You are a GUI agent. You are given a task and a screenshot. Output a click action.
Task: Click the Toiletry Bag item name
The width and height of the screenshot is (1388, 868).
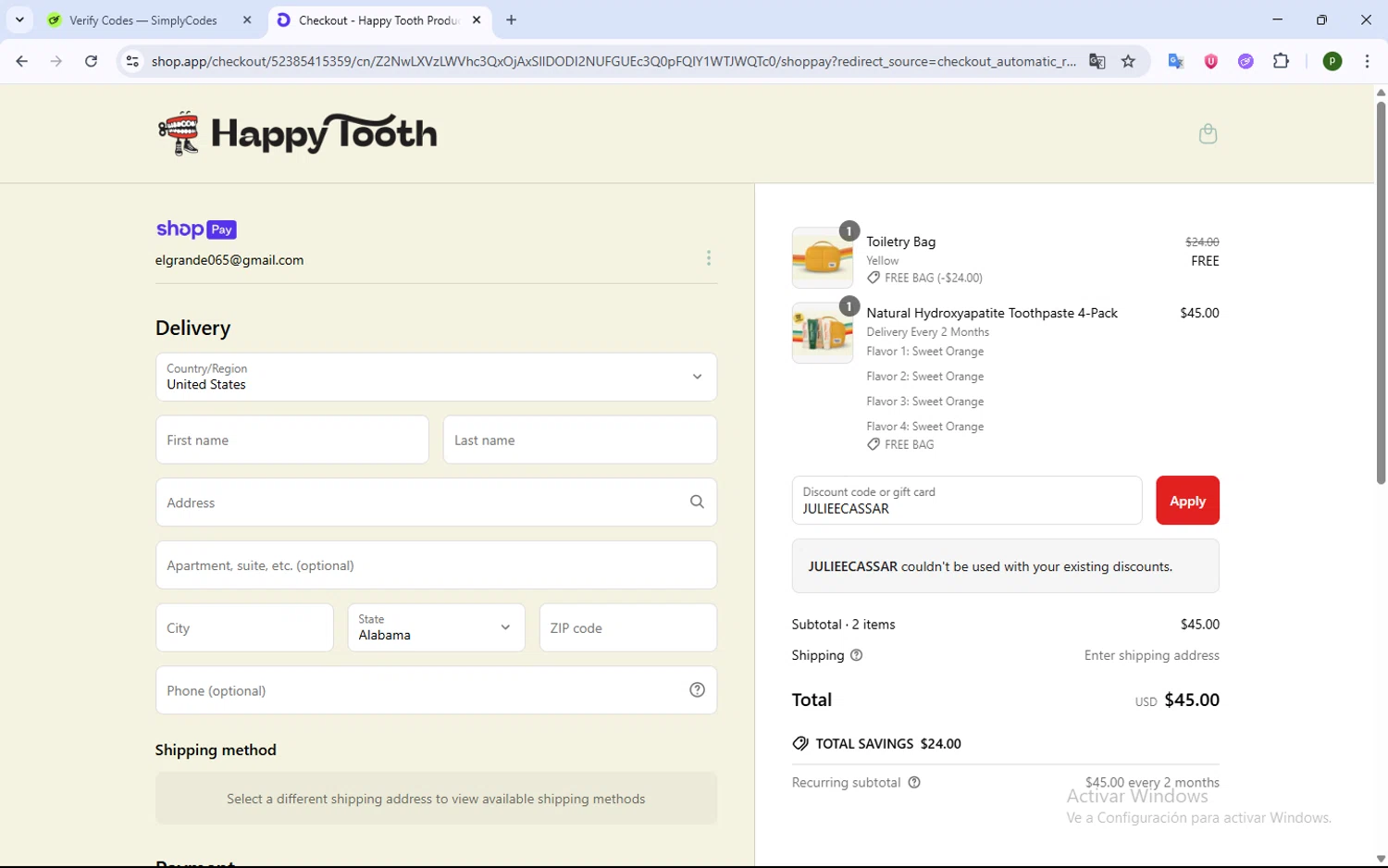[x=901, y=242]
